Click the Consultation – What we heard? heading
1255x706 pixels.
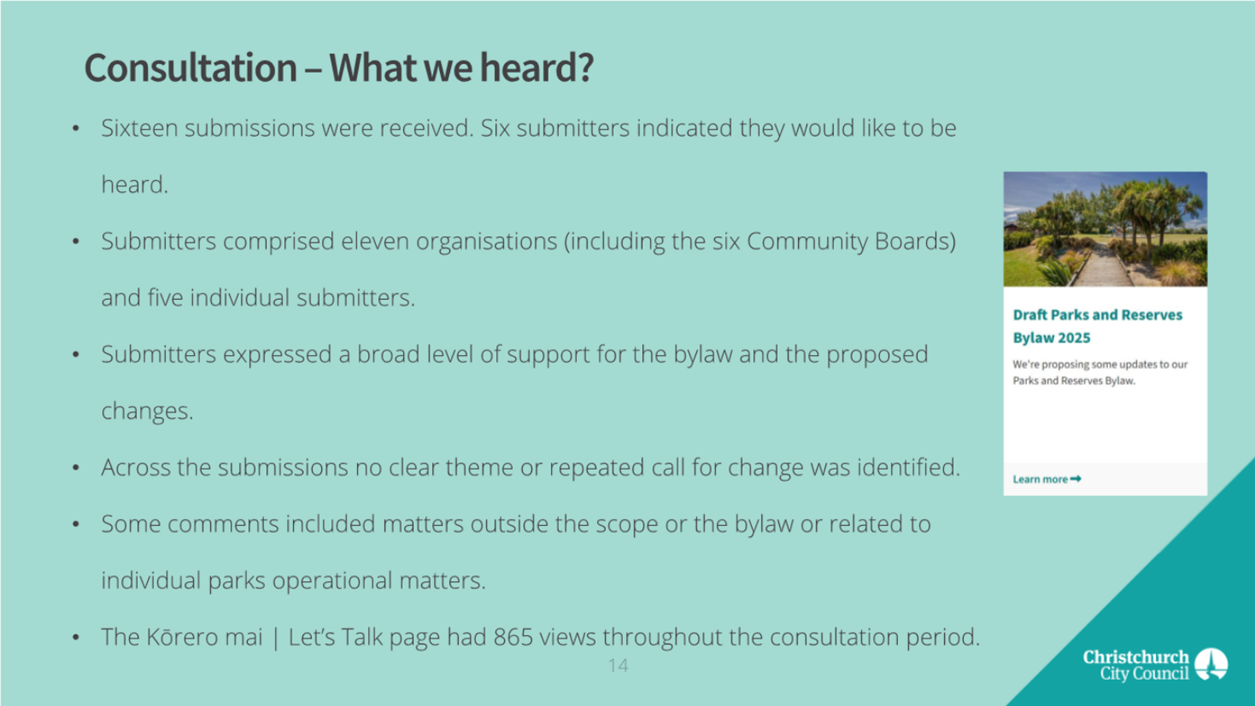pos(339,68)
